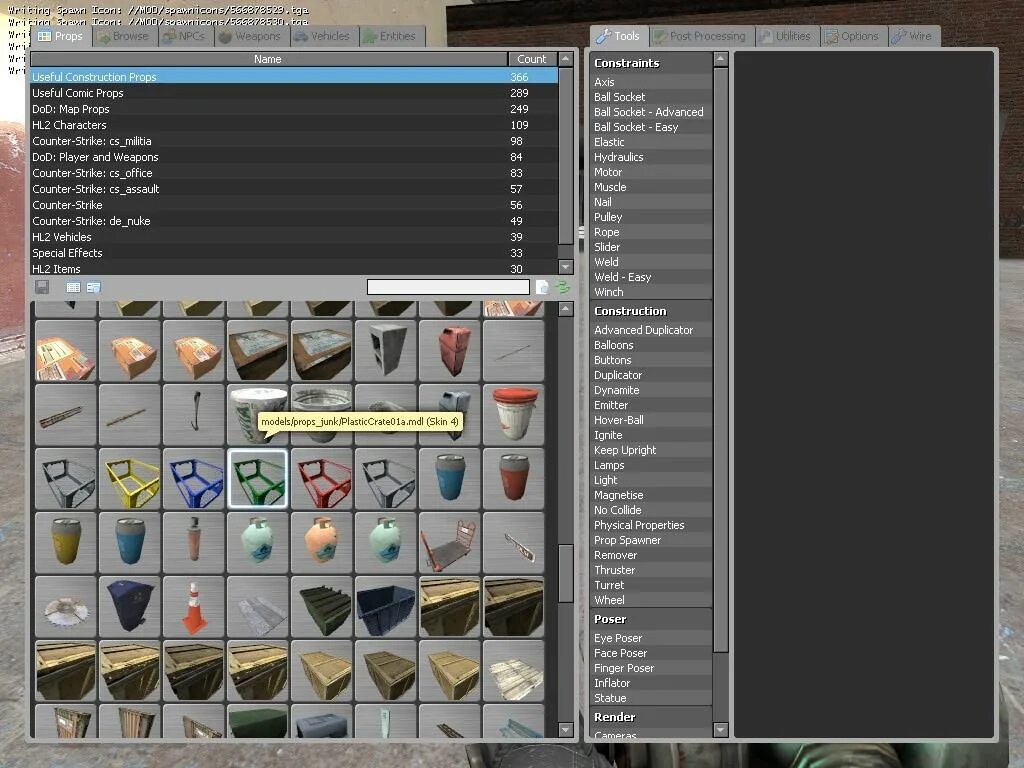
Task: Switch to list view icon
Action: click(73, 287)
